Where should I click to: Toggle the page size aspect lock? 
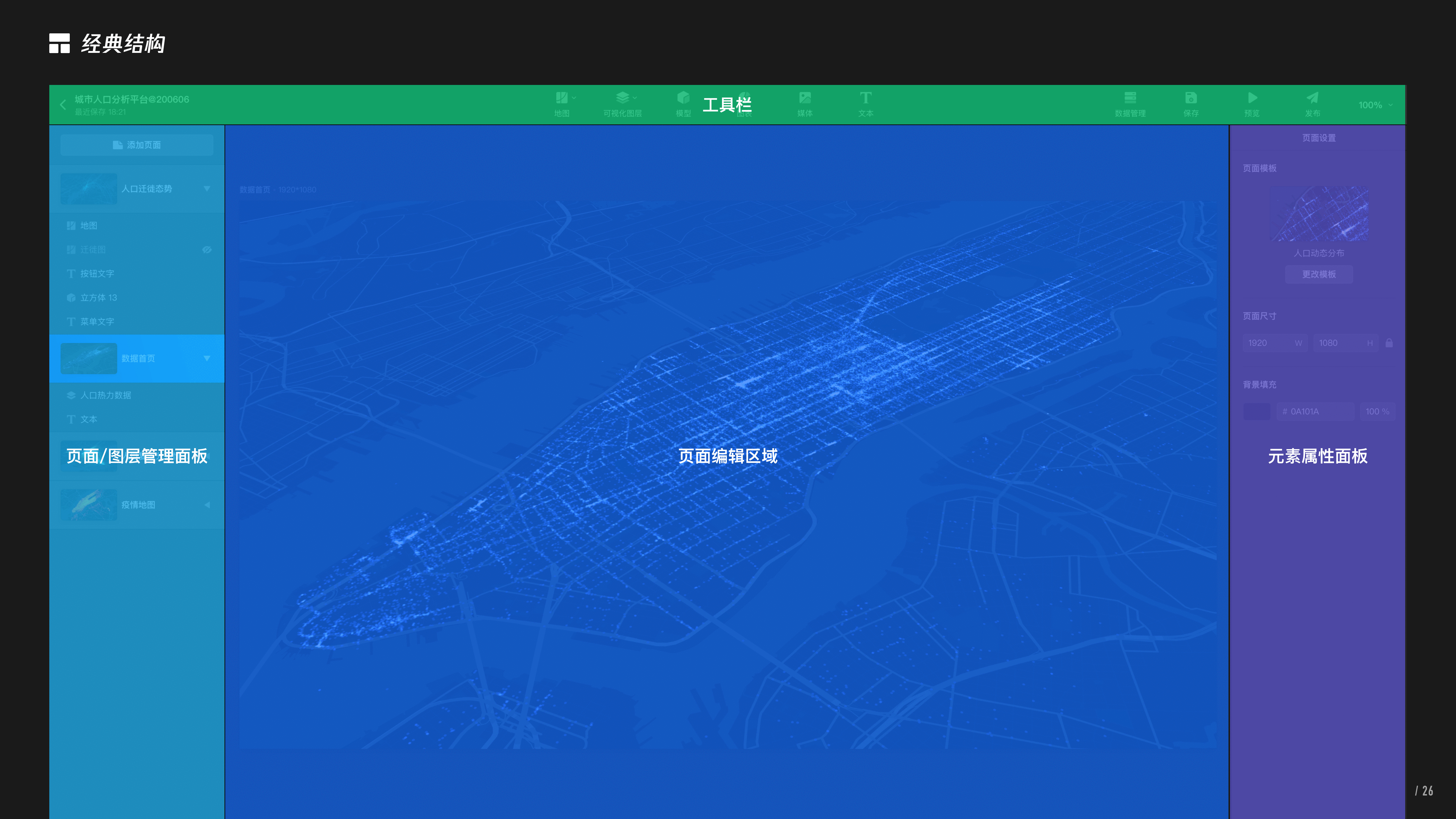[x=1389, y=343]
